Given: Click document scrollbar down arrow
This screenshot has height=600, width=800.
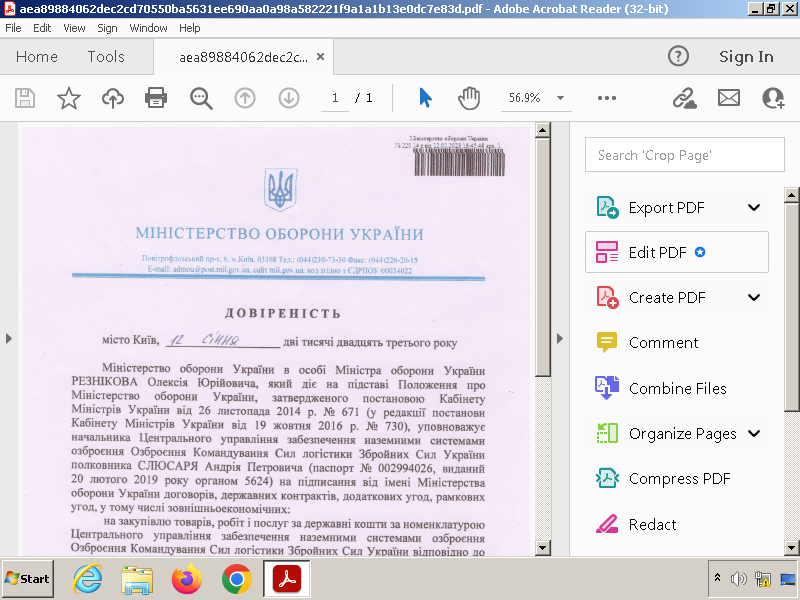Looking at the screenshot, I should 542,548.
